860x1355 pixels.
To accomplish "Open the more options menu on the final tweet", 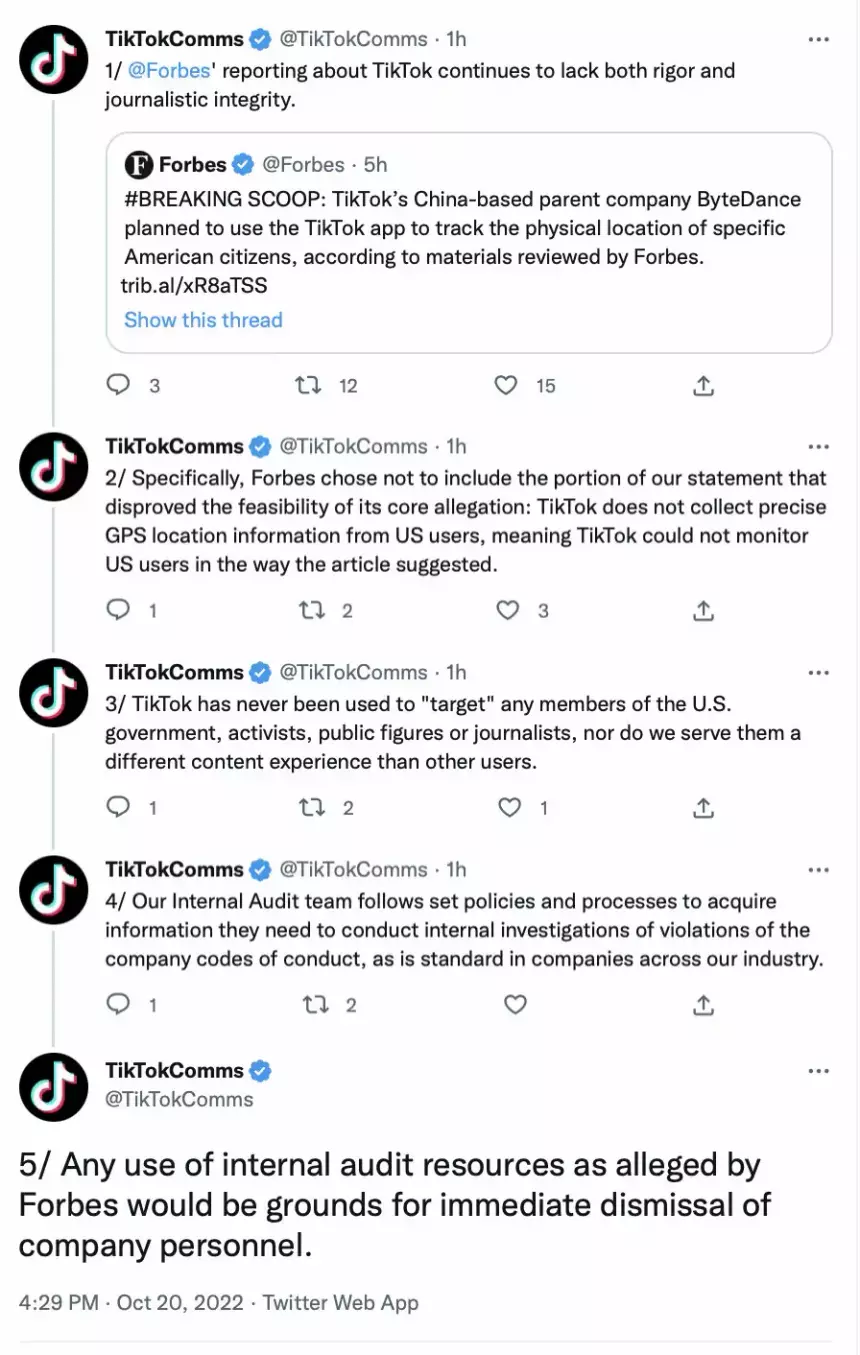I will [x=819, y=1068].
